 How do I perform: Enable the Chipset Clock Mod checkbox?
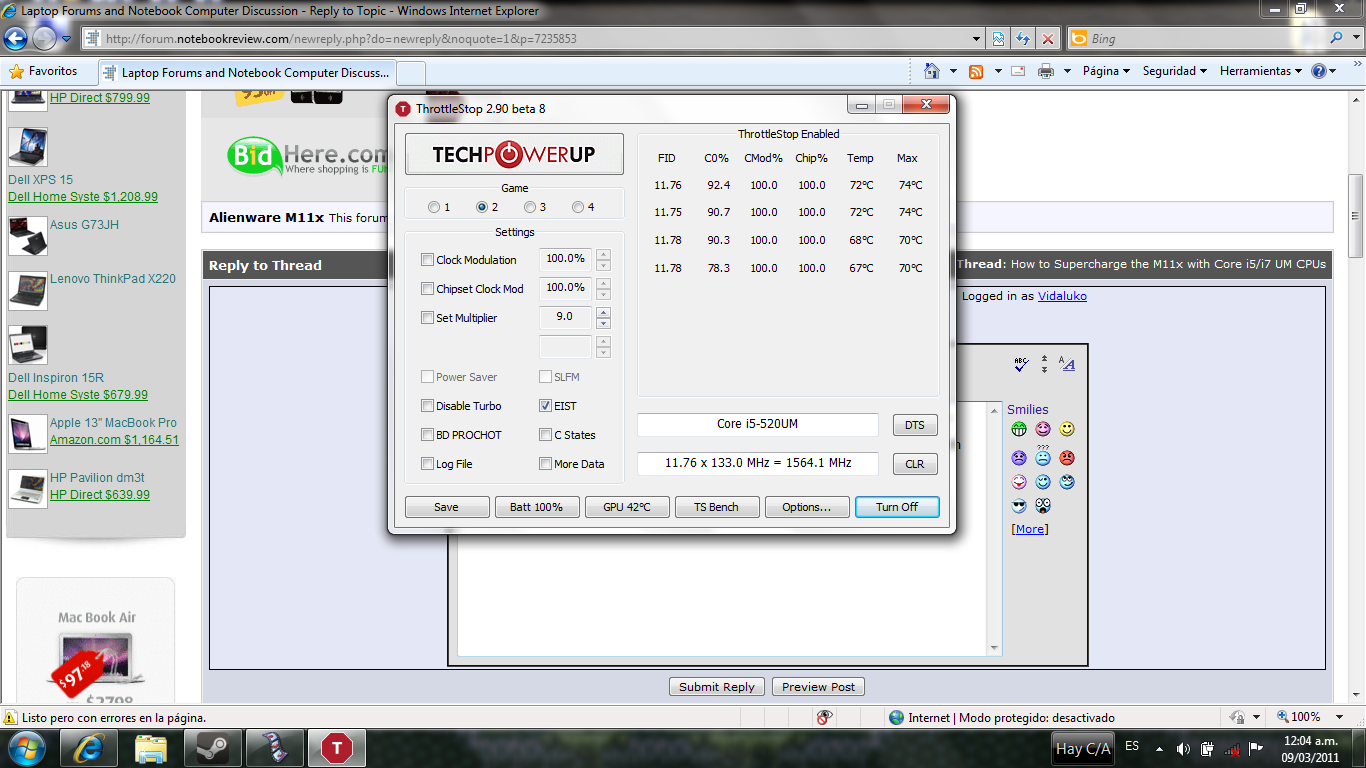click(x=428, y=289)
